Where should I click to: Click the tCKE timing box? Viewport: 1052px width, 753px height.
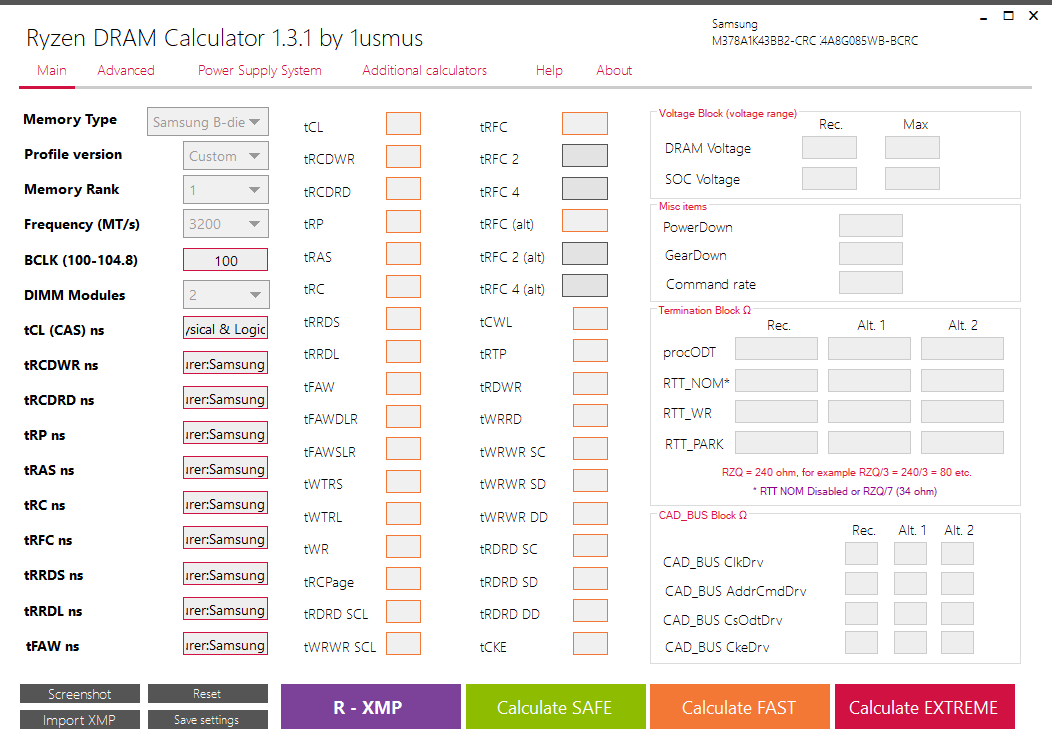[x=590, y=644]
